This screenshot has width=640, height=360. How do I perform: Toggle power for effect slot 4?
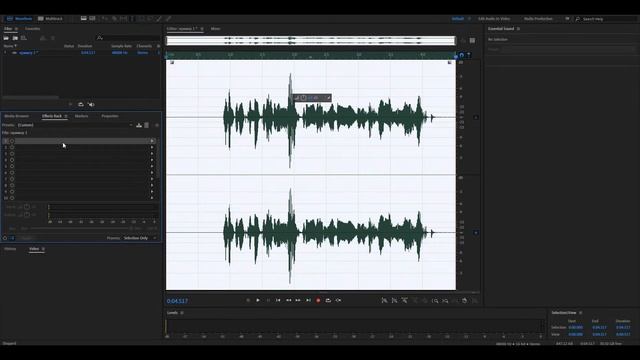[x=12, y=160]
